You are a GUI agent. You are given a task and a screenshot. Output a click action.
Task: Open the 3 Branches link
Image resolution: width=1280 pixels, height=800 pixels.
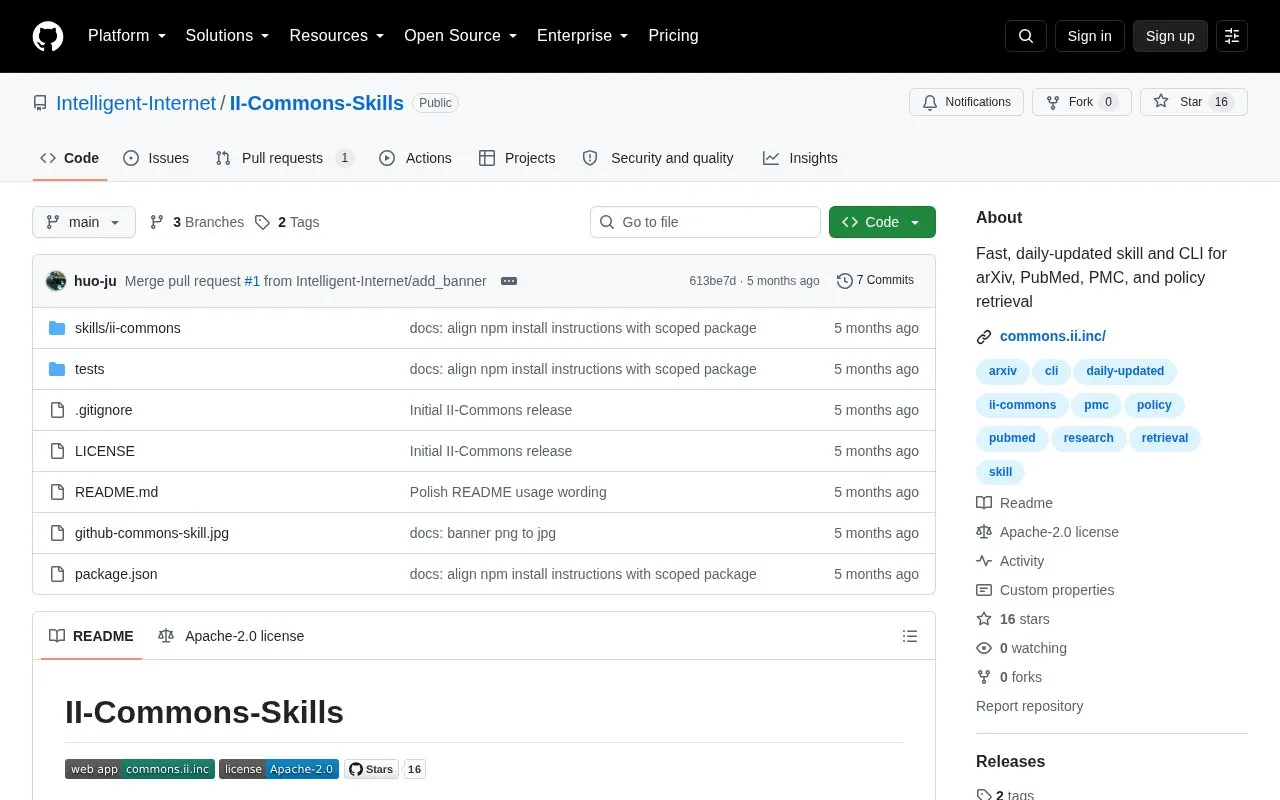click(197, 222)
